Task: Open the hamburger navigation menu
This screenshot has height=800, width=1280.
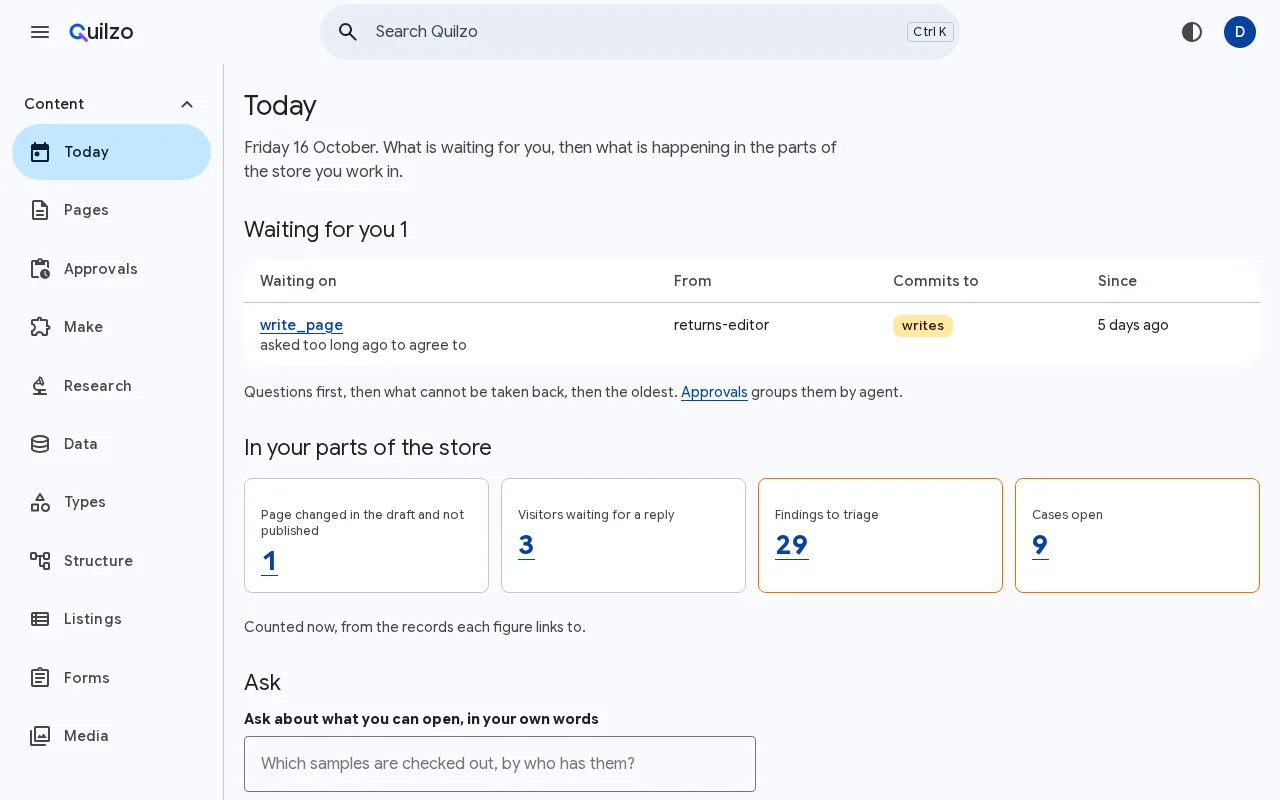Action: pyautogui.click(x=40, y=32)
